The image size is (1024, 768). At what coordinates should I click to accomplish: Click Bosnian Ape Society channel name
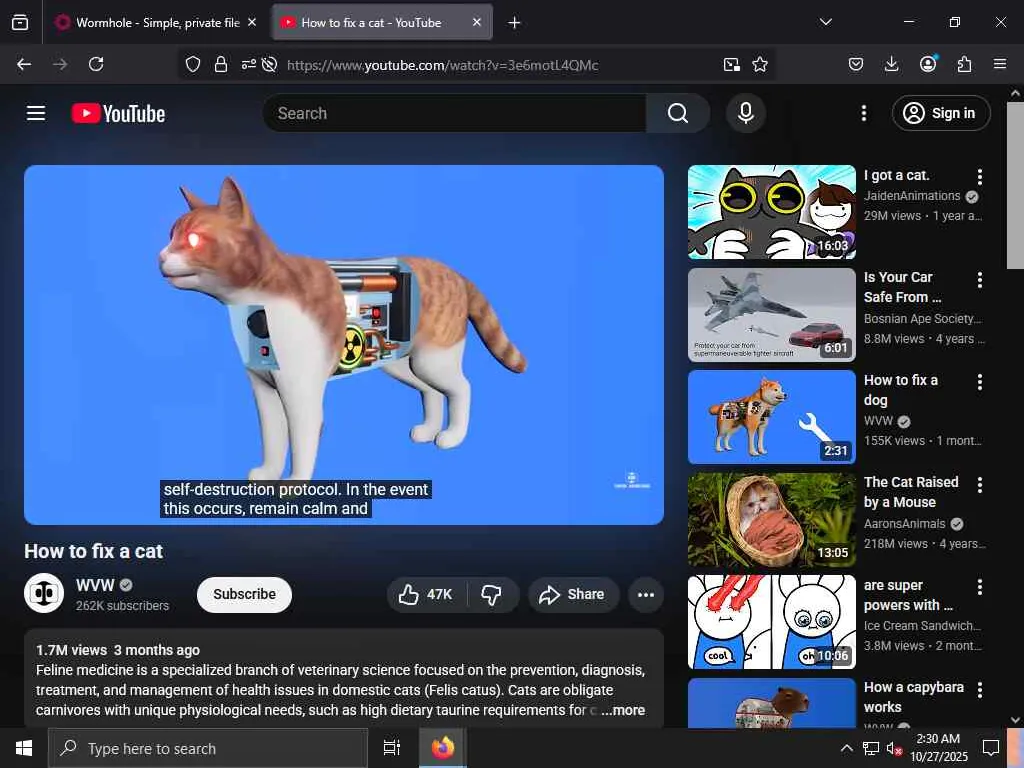pos(922,319)
